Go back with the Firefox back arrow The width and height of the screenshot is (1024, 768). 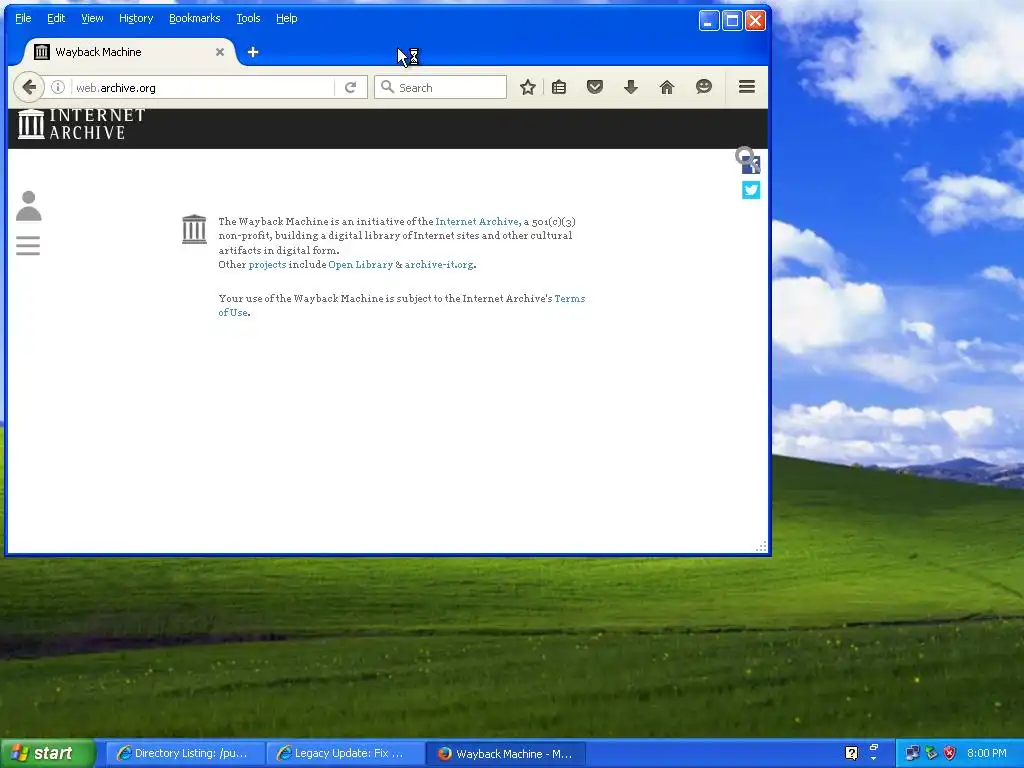29,88
